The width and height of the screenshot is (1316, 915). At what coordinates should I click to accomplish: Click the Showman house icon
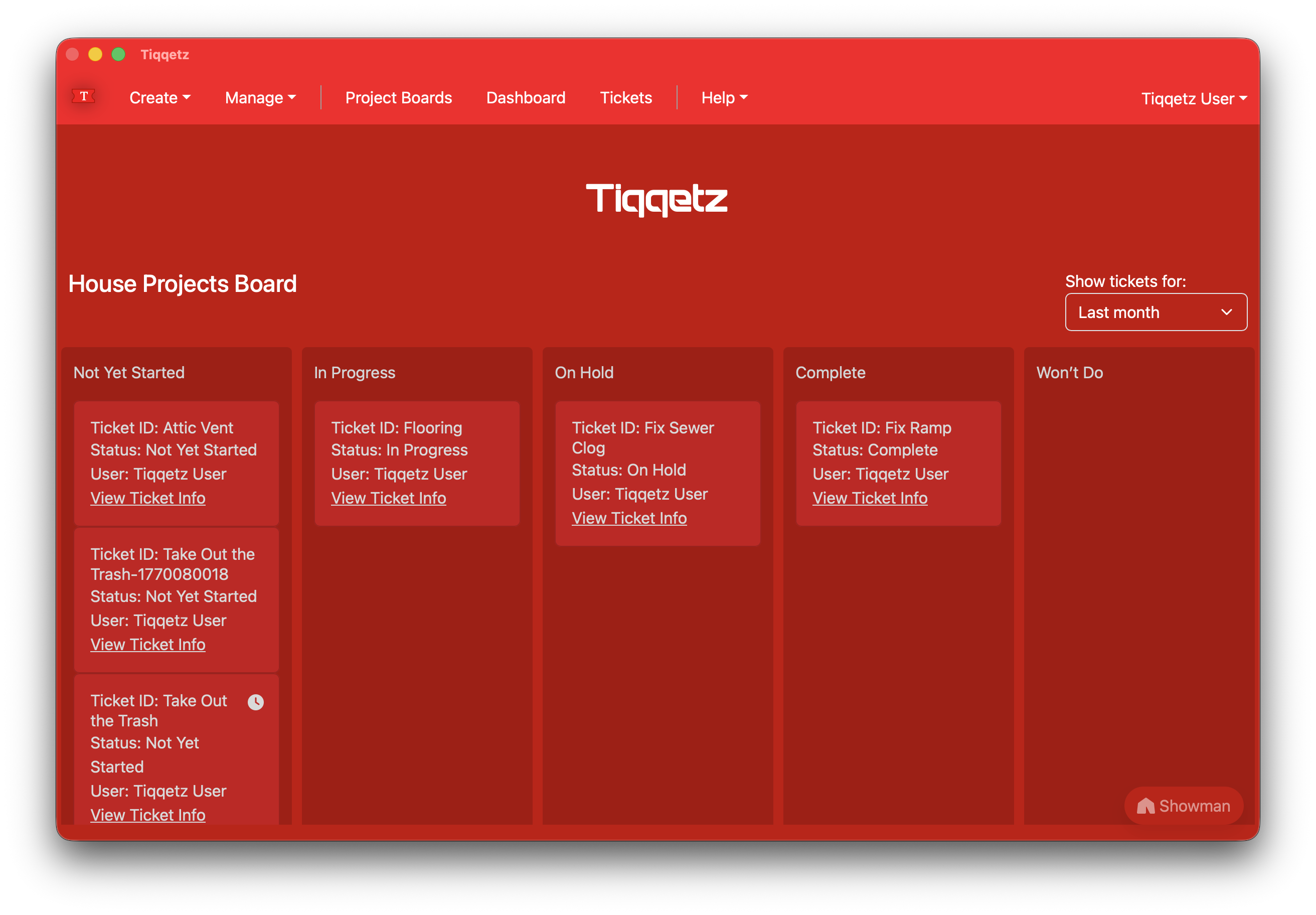(x=1146, y=806)
